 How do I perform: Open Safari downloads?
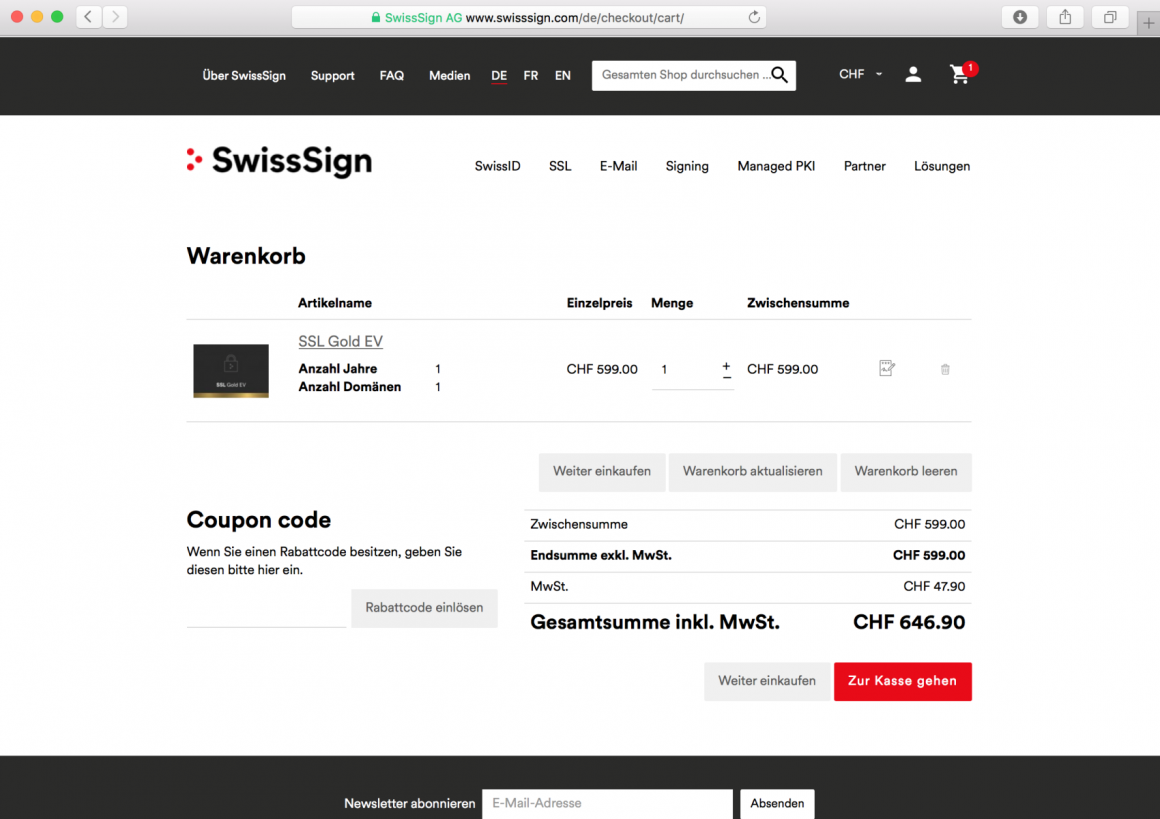pyautogui.click(x=1019, y=17)
